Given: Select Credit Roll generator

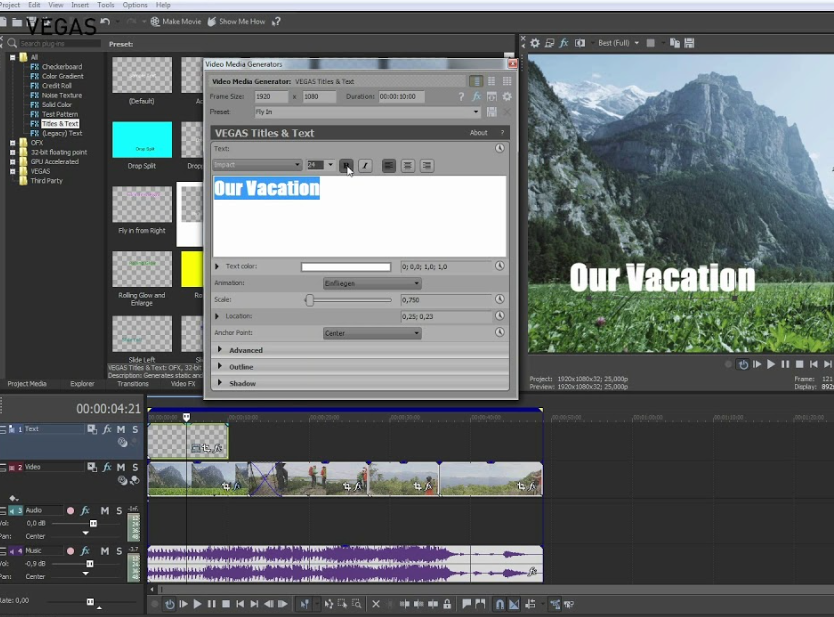Looking at the screenshot, I should (56, 86).
